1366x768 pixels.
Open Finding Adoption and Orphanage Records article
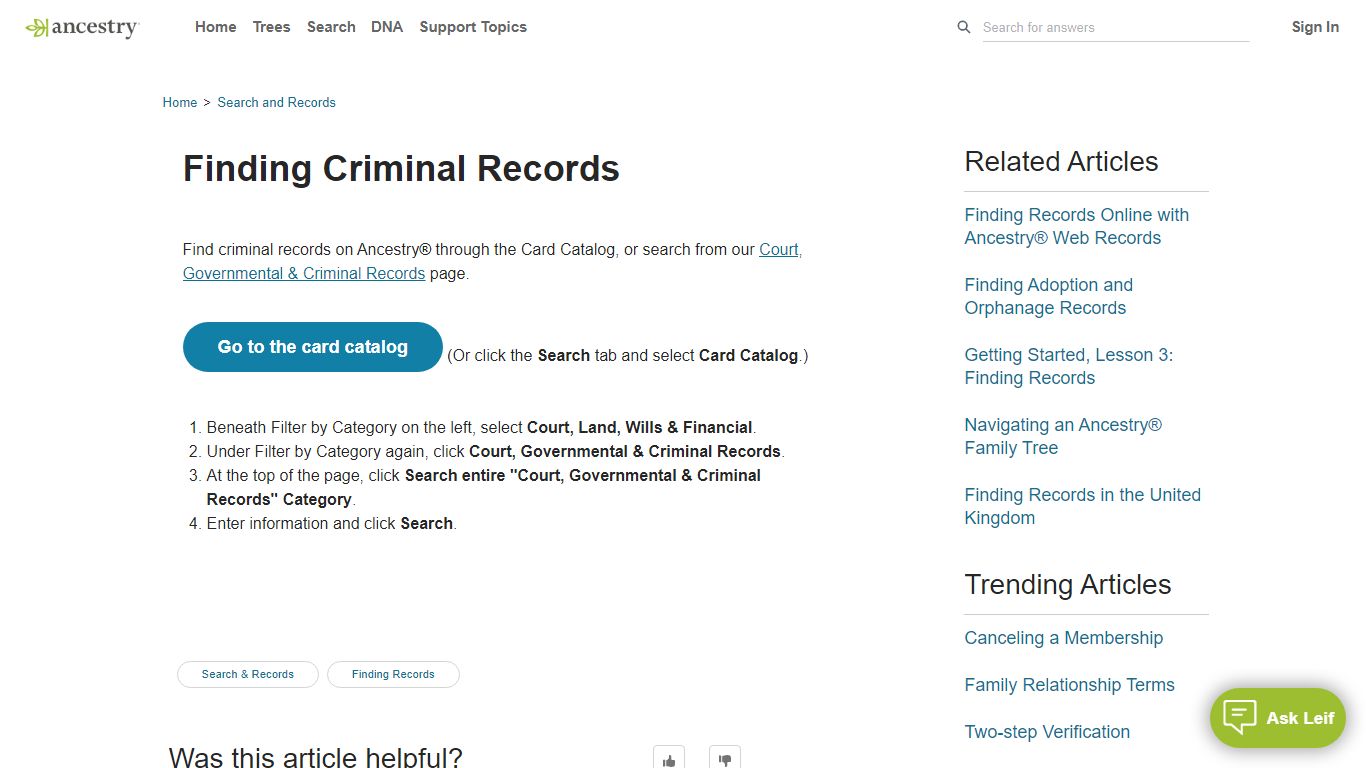point(1048,296)
